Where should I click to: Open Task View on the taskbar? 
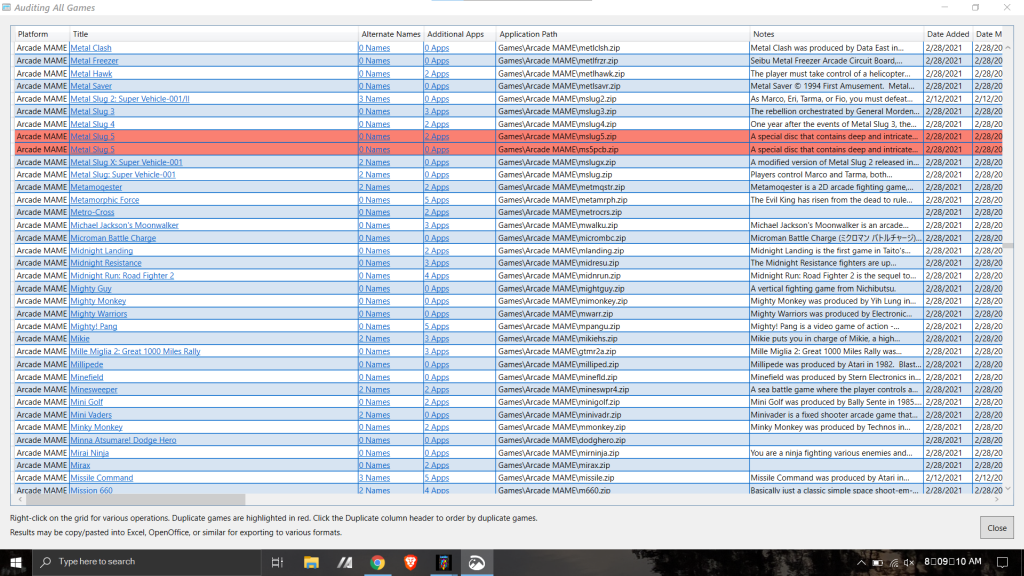pos(277,562)
